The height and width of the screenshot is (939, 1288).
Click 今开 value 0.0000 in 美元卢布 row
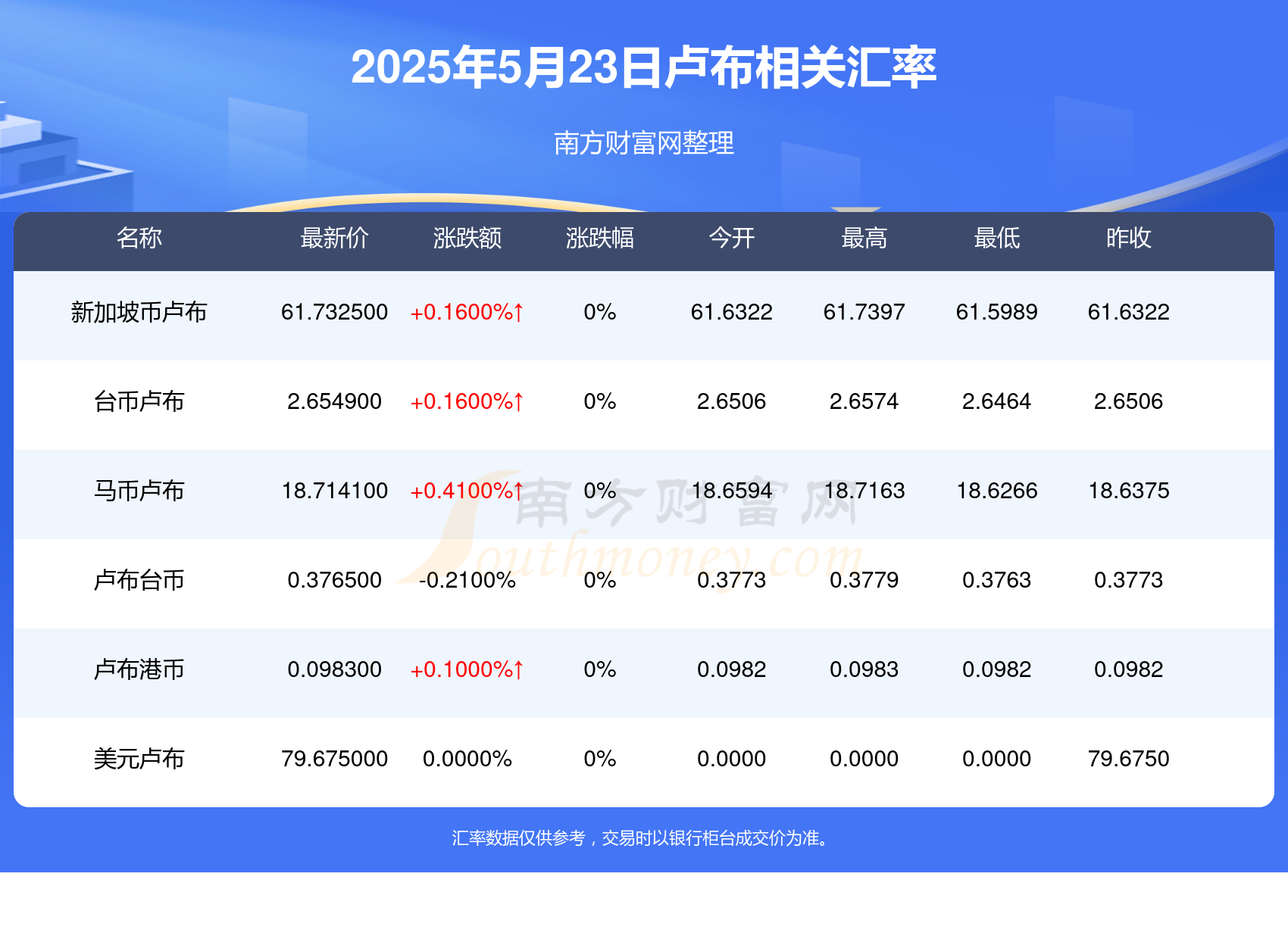click(x=732, y=759)
